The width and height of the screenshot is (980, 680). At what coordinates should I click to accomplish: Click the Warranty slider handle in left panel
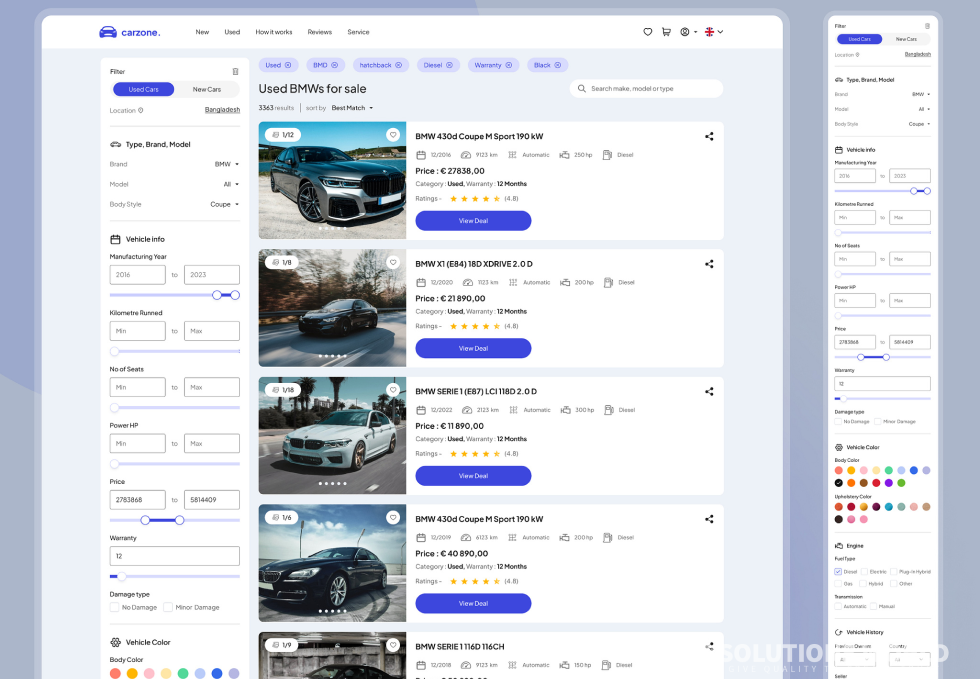coord(122,576)
